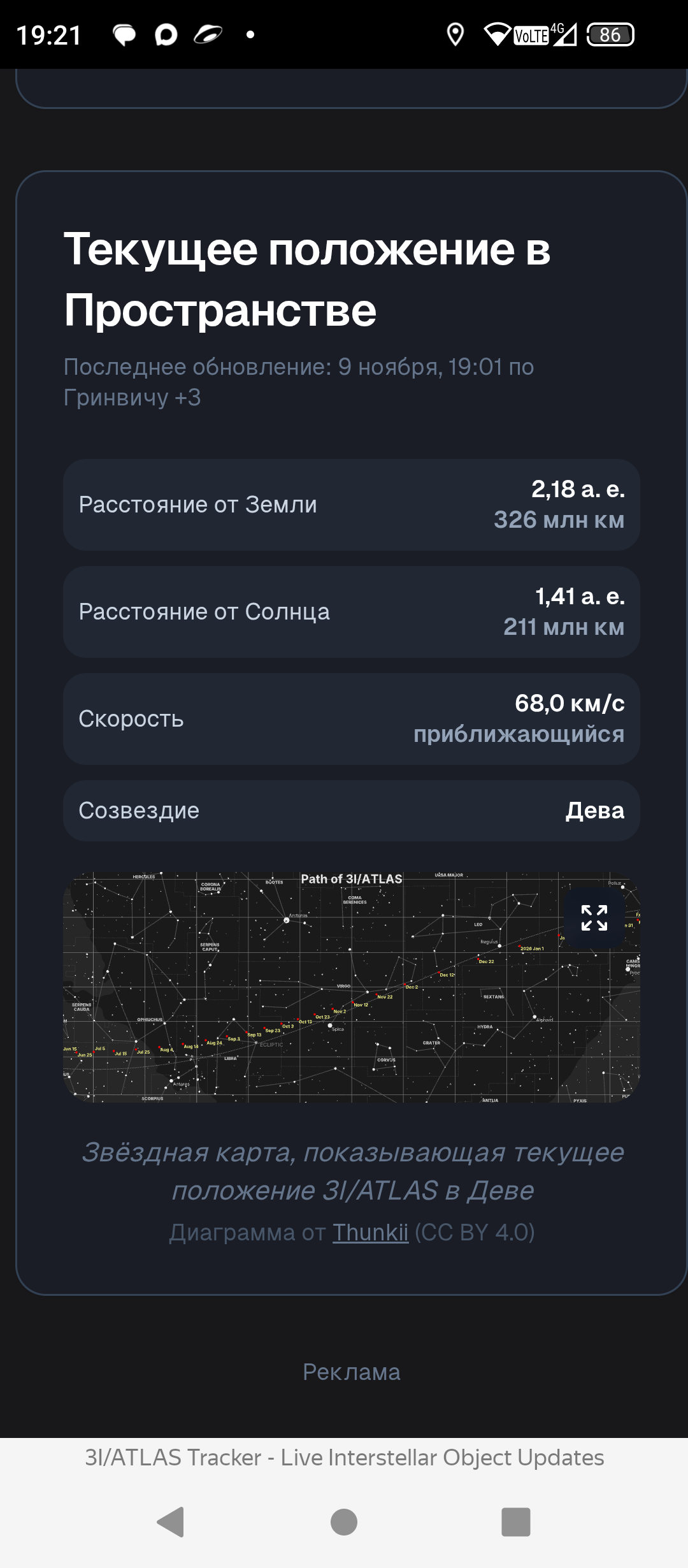
Task: Tap the Последнее обновление timestamp text
Action: click(299, 382)
